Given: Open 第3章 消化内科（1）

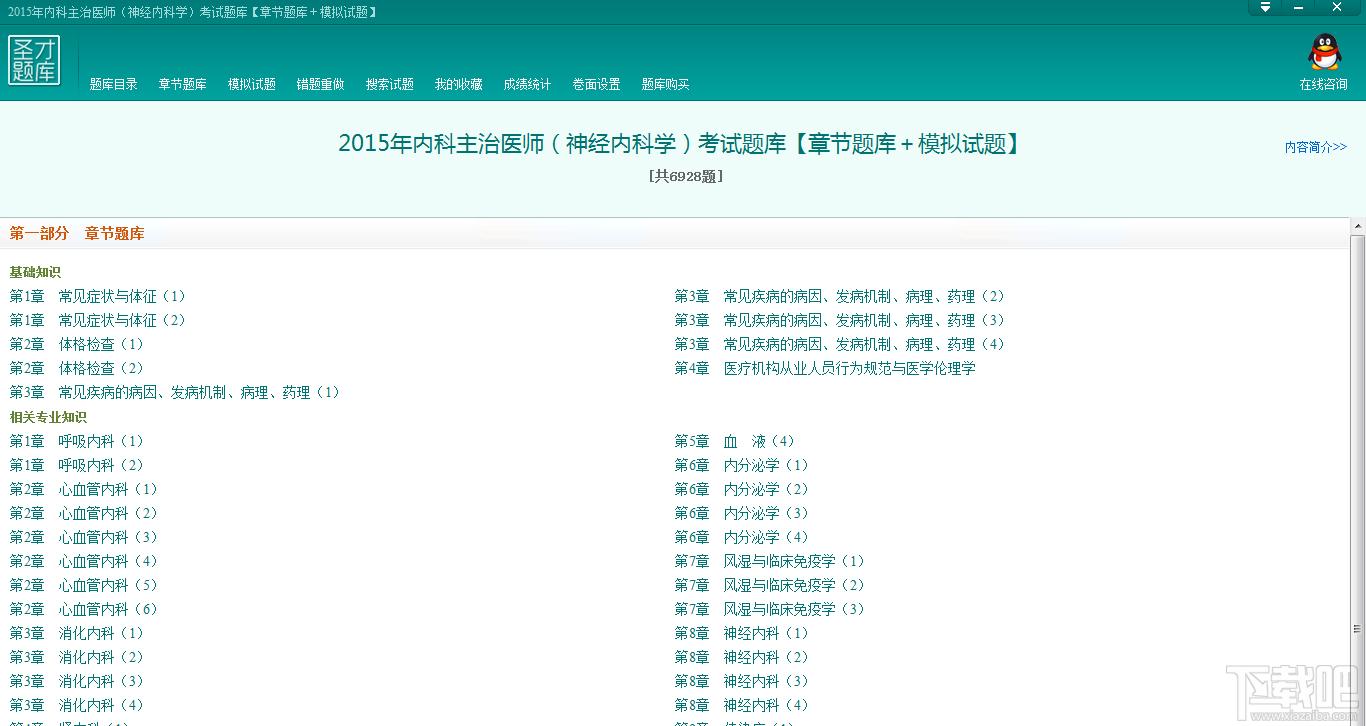Looking at the screenshot, I should click(x=77, y=633).
